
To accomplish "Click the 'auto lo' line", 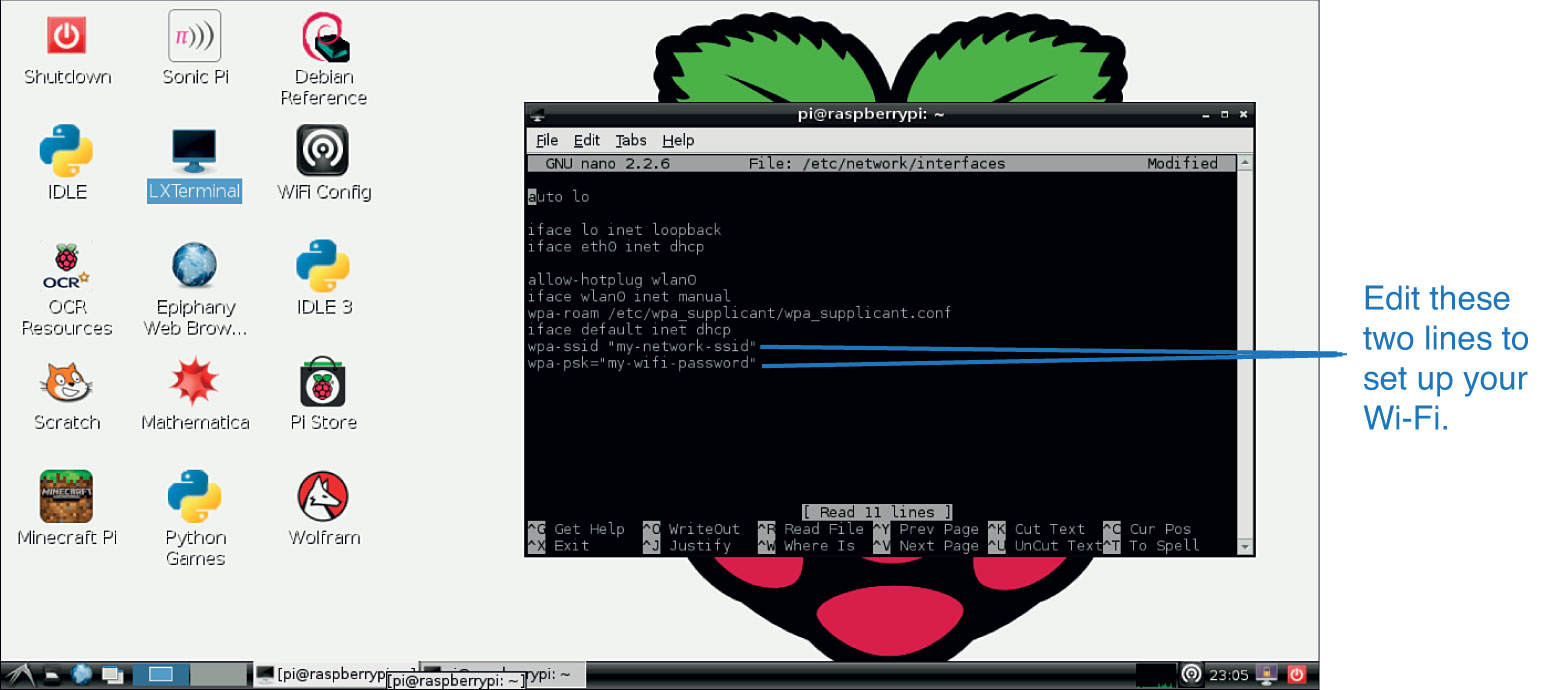I will (558, 197).
